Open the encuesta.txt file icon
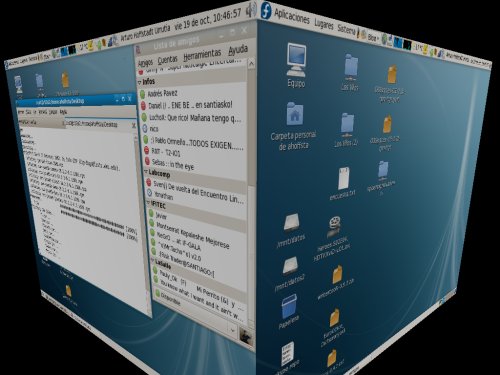Viewport: 500px width, 375px height. coord(343,183)
